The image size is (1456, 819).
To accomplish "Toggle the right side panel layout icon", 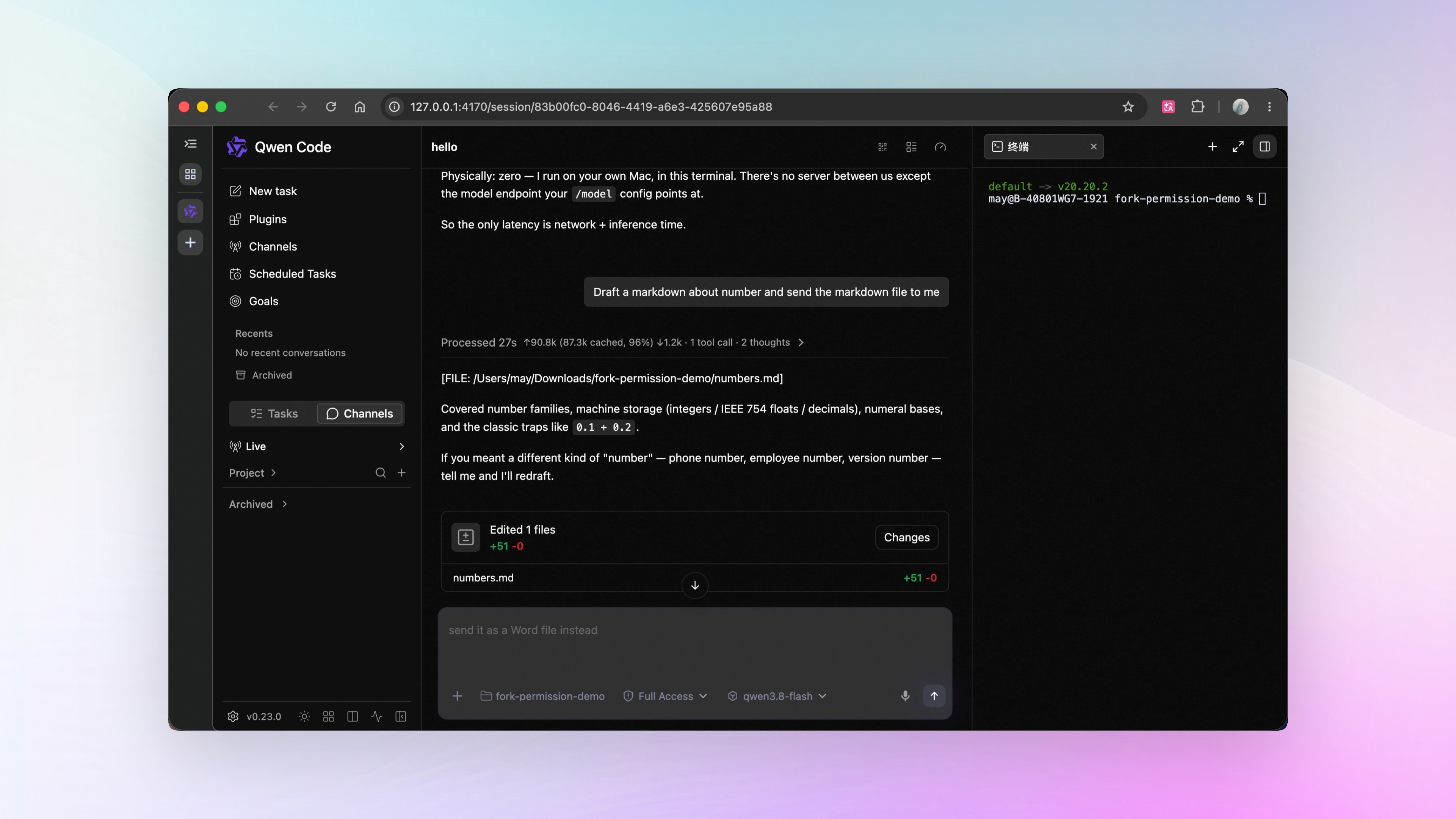I will click(1265, 146).
